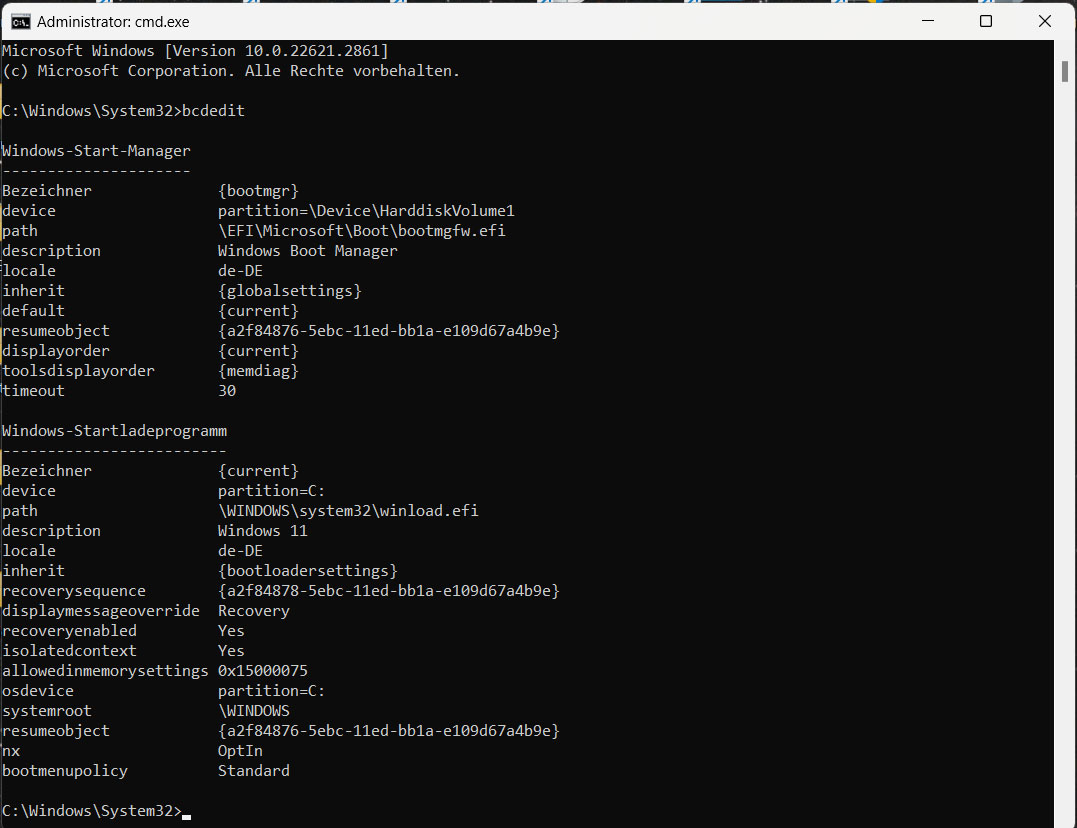Viewport: 1077px width, 828px height.
Task: Close the command prompt window
Action: [x=1044, y=21]
